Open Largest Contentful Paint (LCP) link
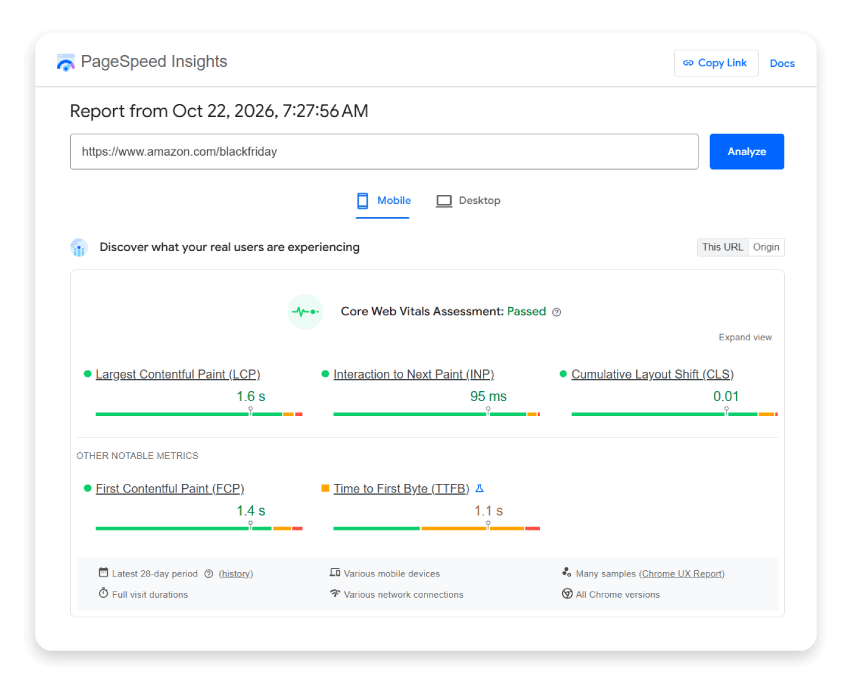Viewport: 852px width, 690px height. click(x=178, y=374)
